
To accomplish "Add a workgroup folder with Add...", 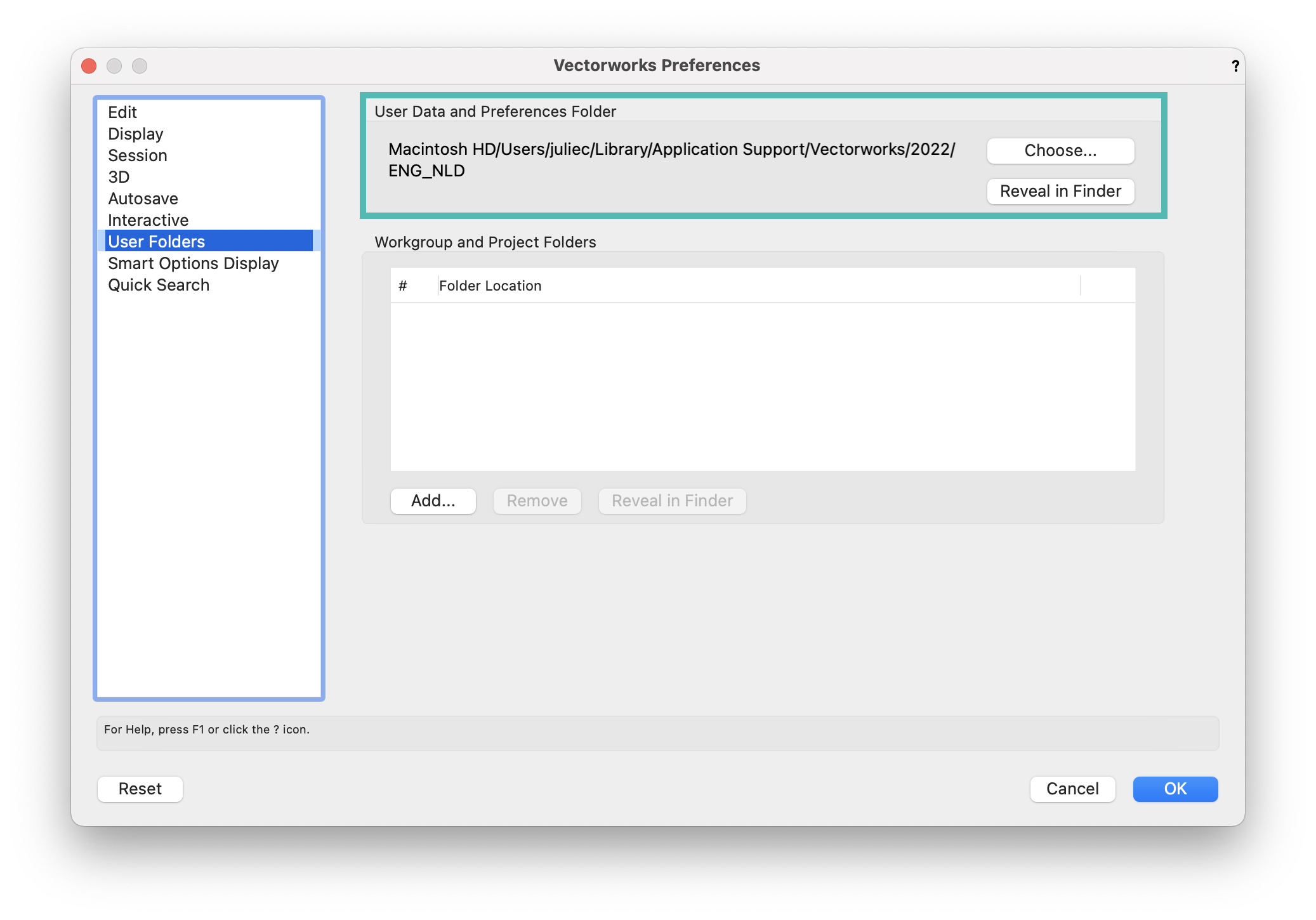I will (x=433, y=501).
